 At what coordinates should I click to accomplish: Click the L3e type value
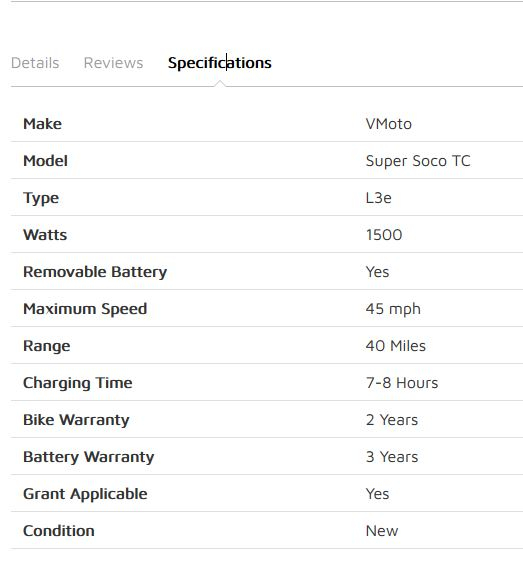point(379,198)
